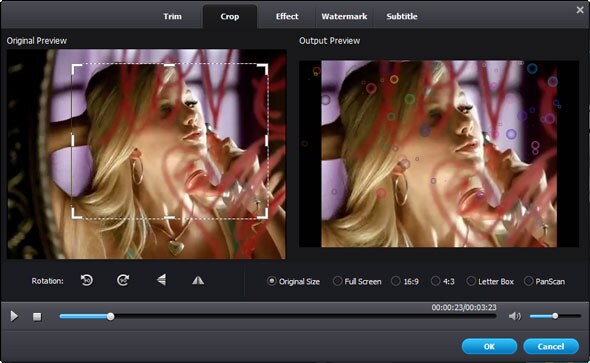Click the Cancel button
This screenshot has height=363, width=590.
point(551,346)
